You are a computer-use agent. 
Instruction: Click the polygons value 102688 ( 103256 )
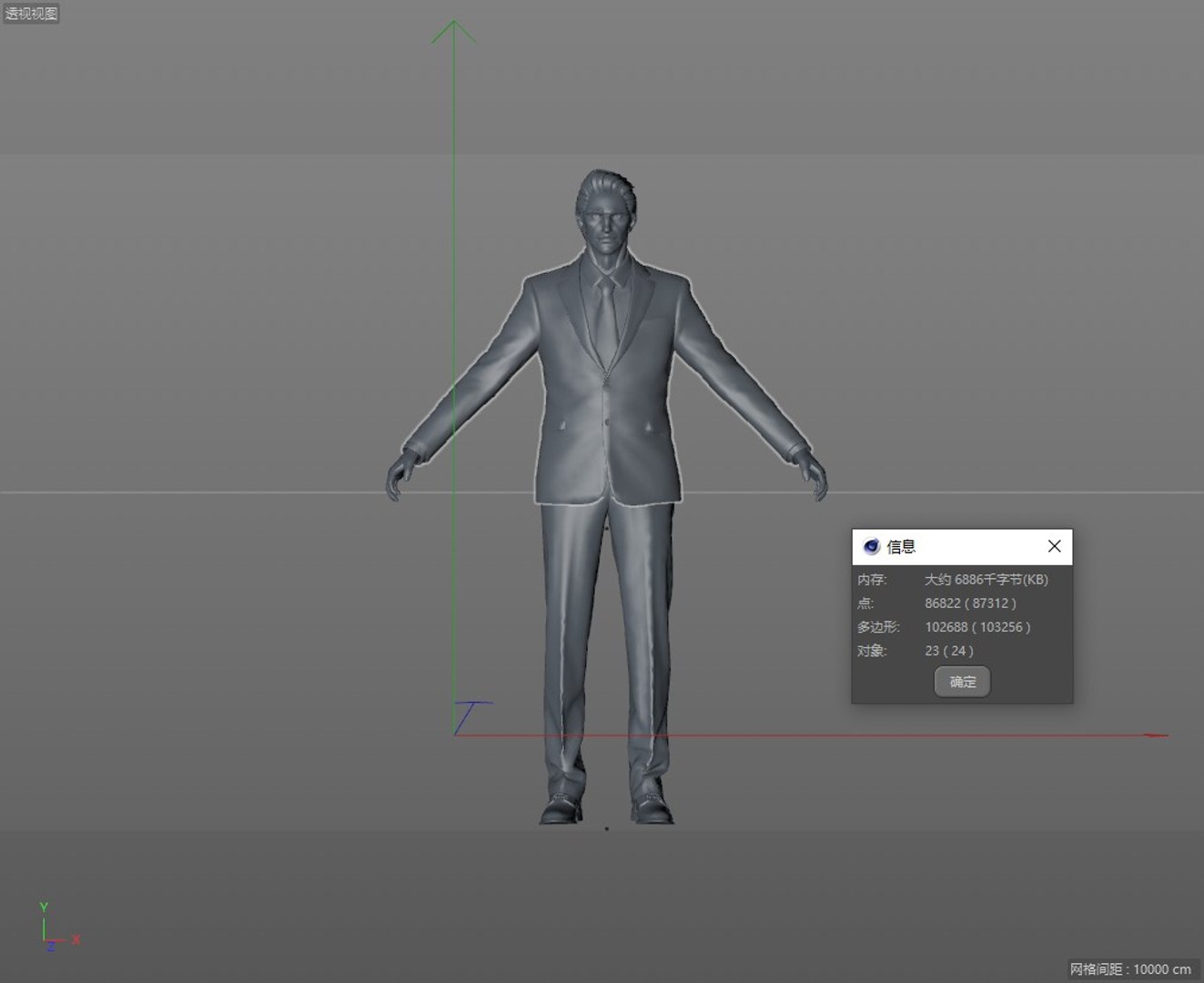pos(977,627)
